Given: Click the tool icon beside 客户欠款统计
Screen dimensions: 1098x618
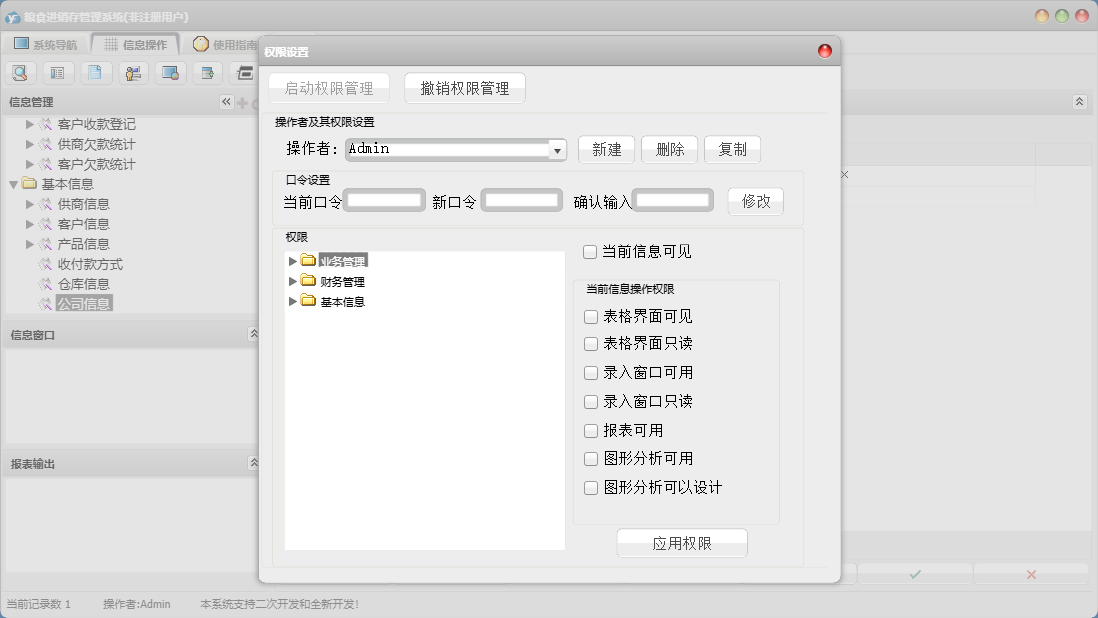Looking at the screenshot, I should pyautogui.click(x=46, y=164).
